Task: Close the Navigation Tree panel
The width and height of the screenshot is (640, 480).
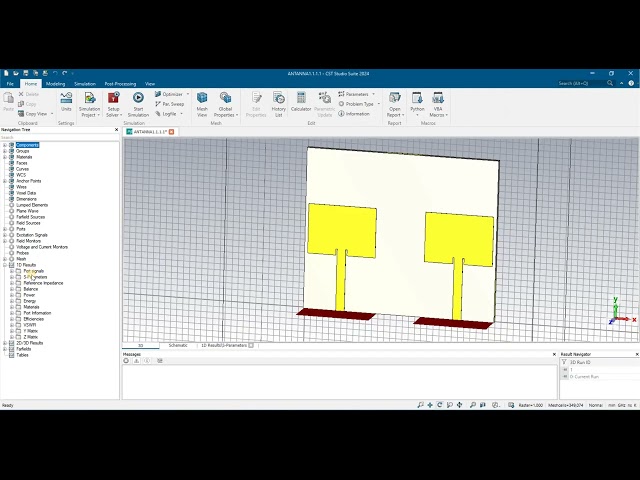Action: click(x=116, y=130)
